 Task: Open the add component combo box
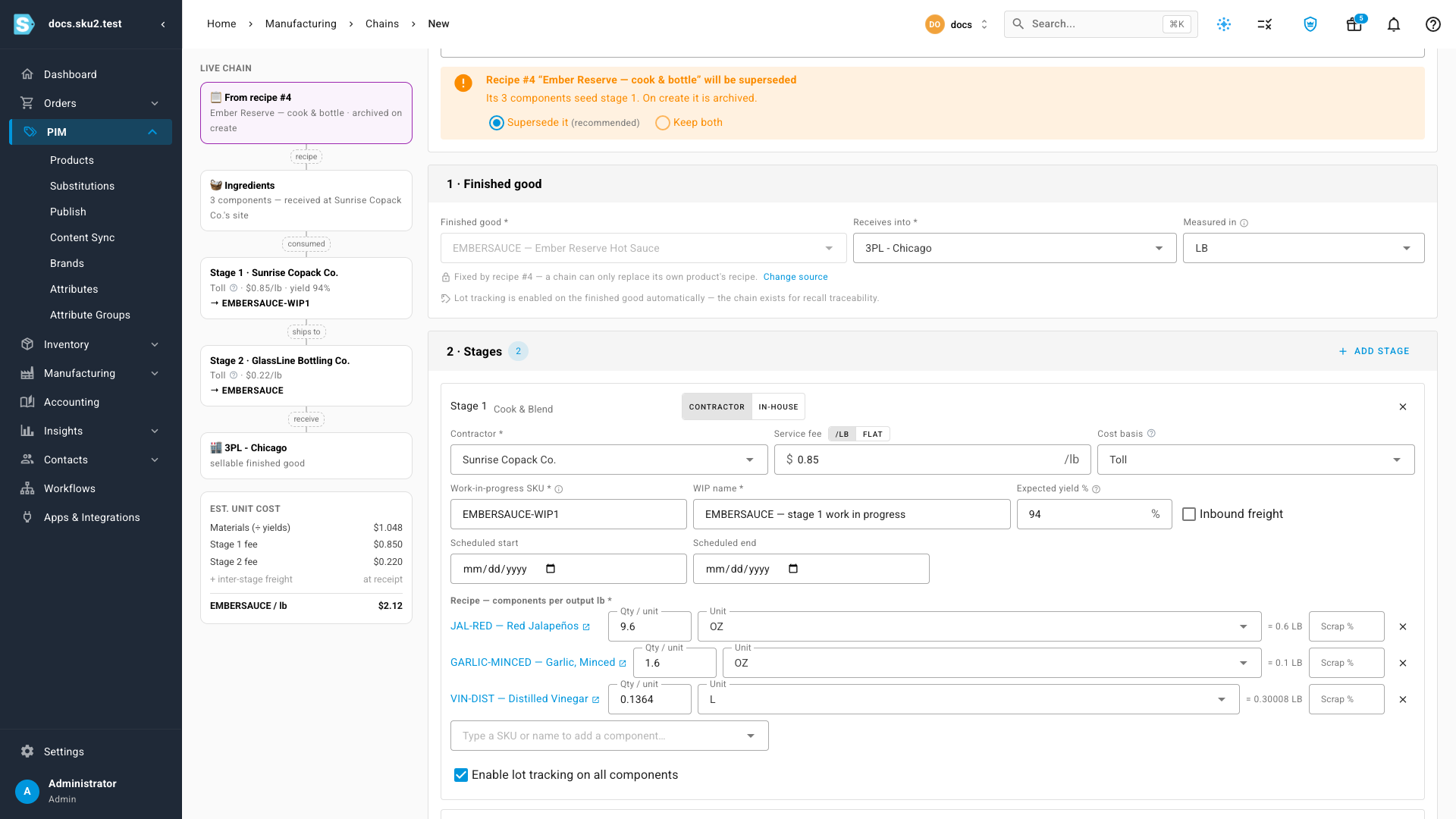[x=609, y=736]
